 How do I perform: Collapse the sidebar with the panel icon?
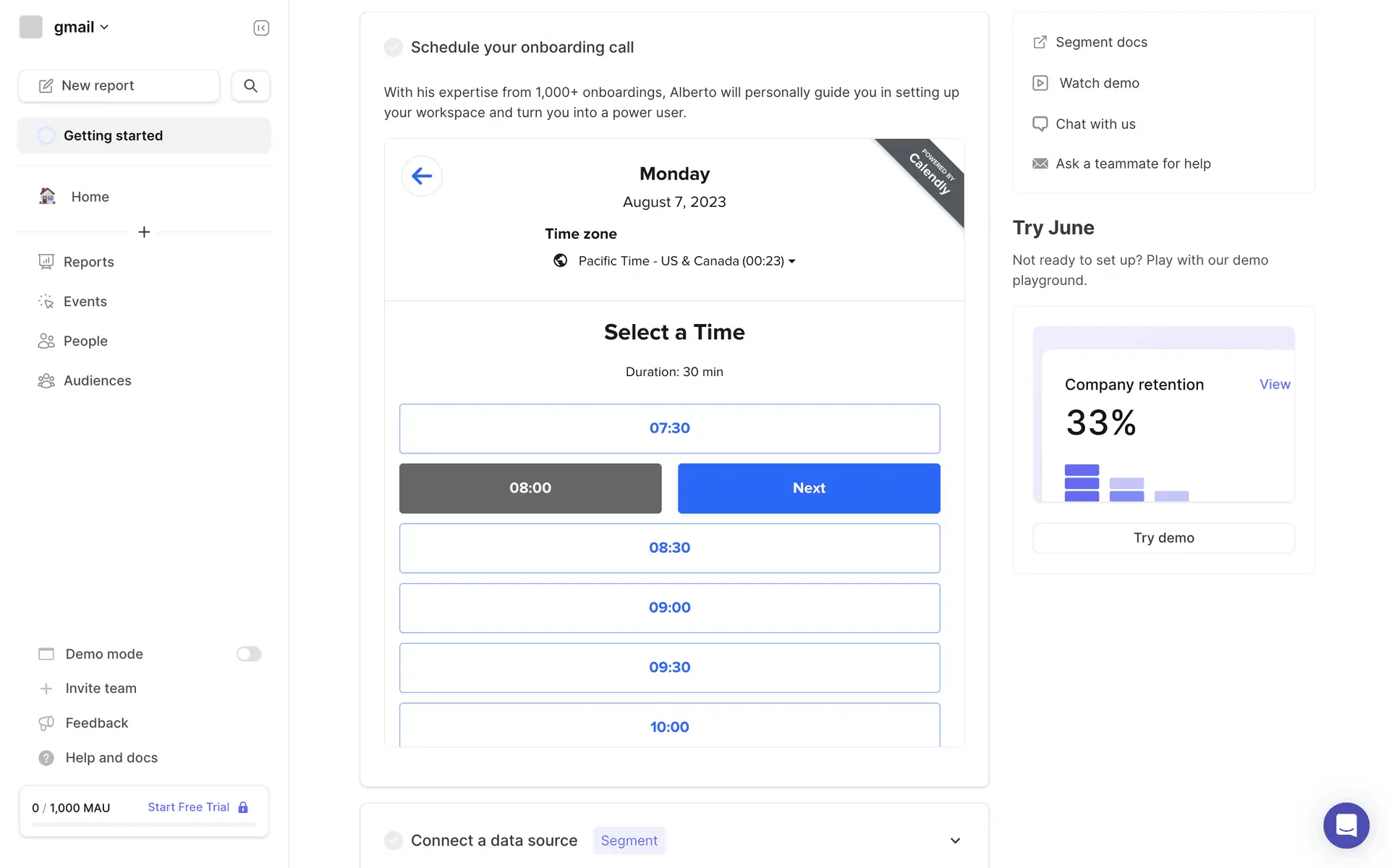pyautogui.click(x=261, y=27)
